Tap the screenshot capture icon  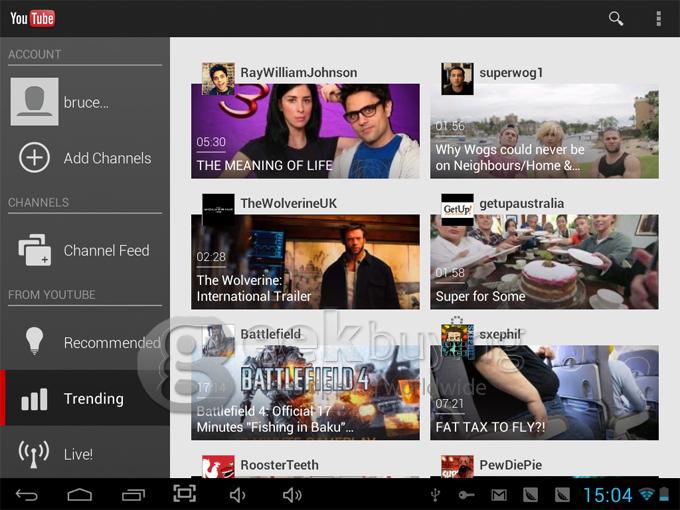tap(185, 494)
